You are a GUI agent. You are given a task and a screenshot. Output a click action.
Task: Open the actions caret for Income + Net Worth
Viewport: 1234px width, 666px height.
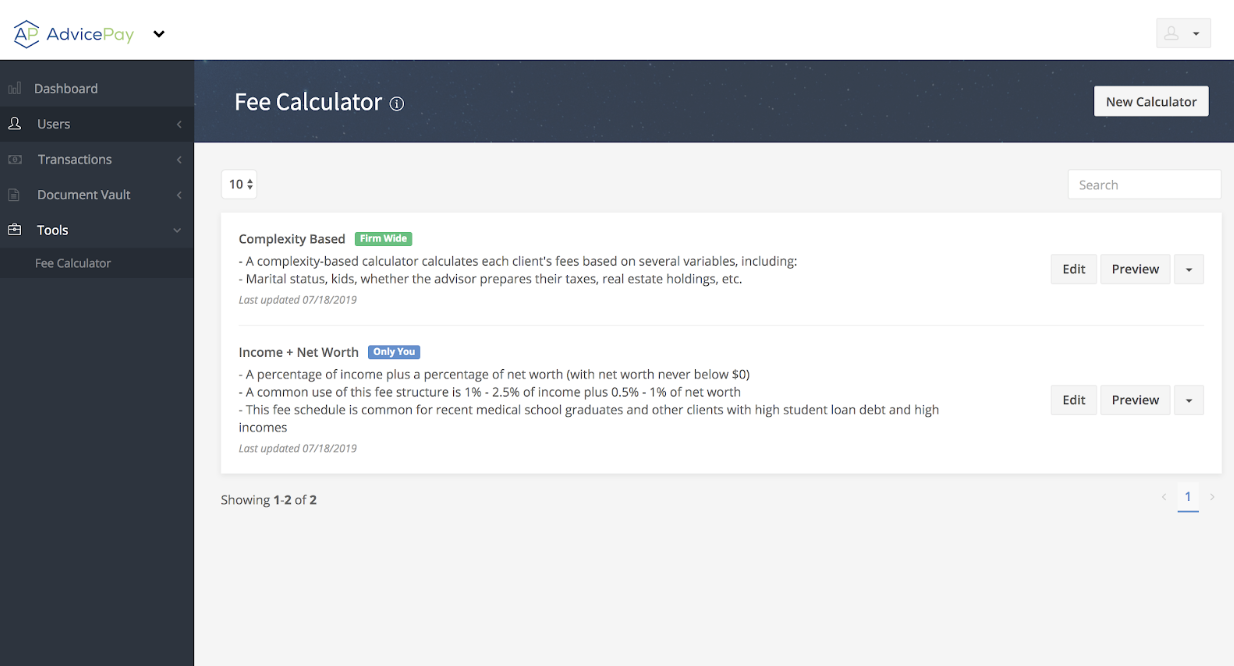point(1189,399)
